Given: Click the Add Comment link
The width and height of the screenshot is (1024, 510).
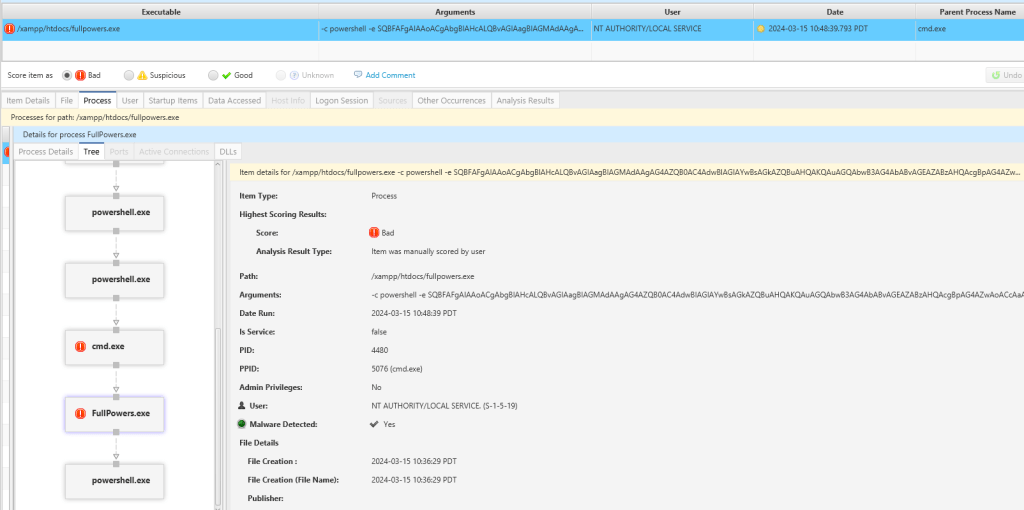Looking at the screenshot, I should coord(390,75).
